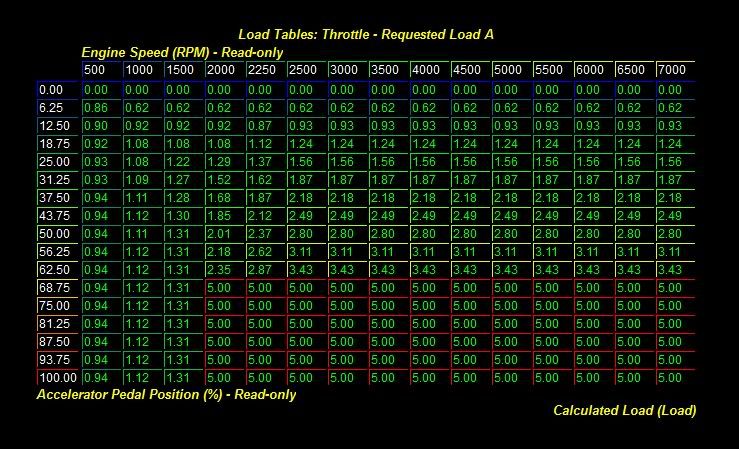The image size is (739, 449).
Task: Click the 68.75 pedal position row header
Action: (x=58, y=287)
